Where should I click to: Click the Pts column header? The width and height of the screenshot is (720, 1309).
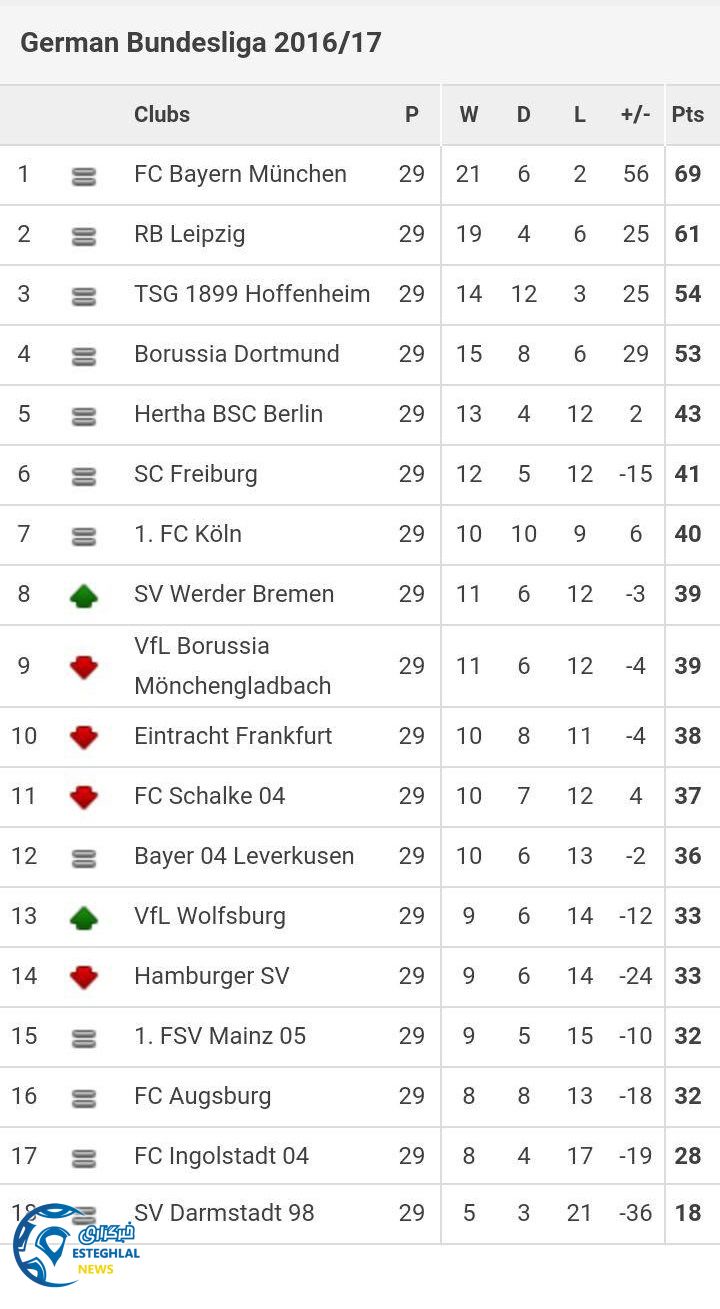(x=688, y=115)
